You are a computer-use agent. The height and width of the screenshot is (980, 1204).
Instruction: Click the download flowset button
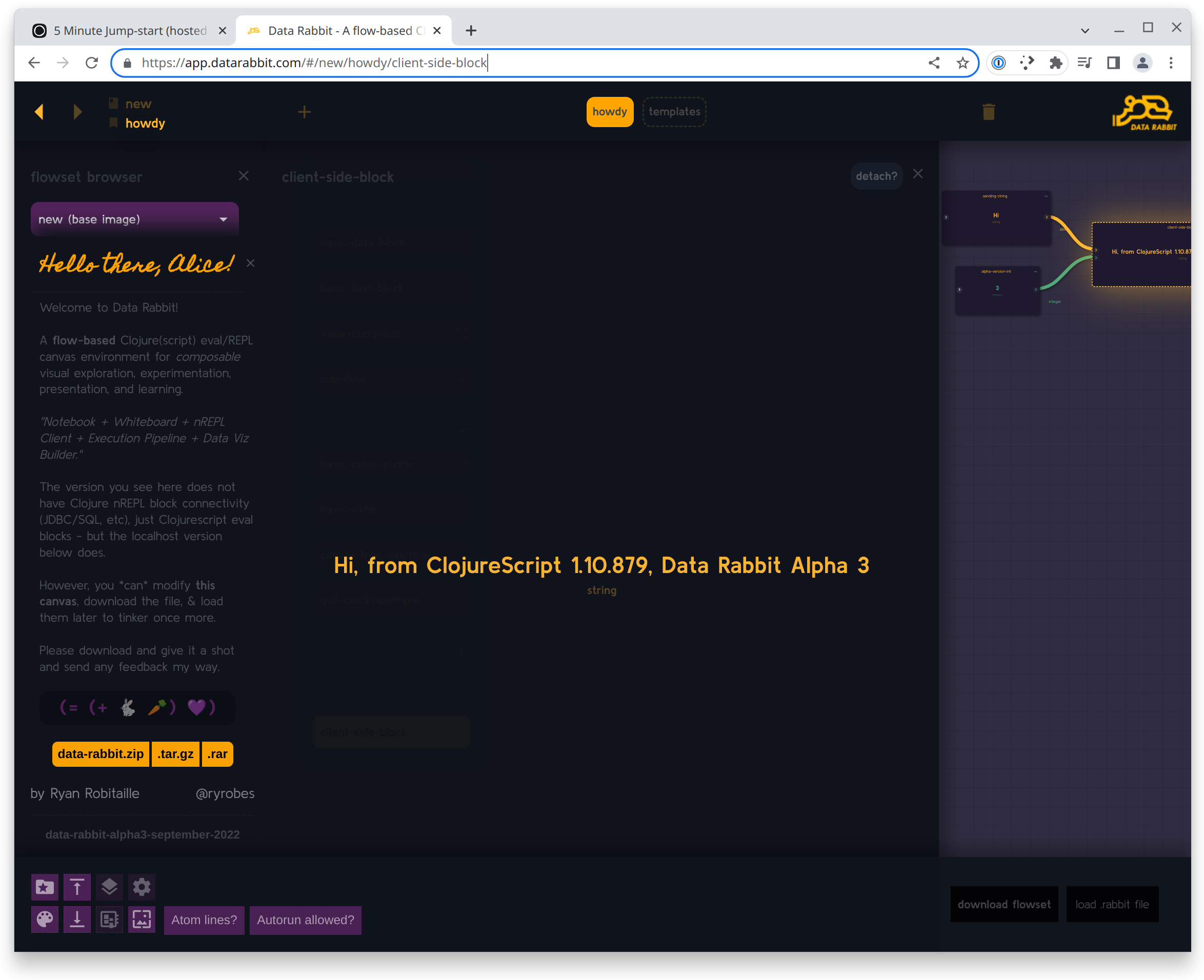click(x=1004, y=904)
